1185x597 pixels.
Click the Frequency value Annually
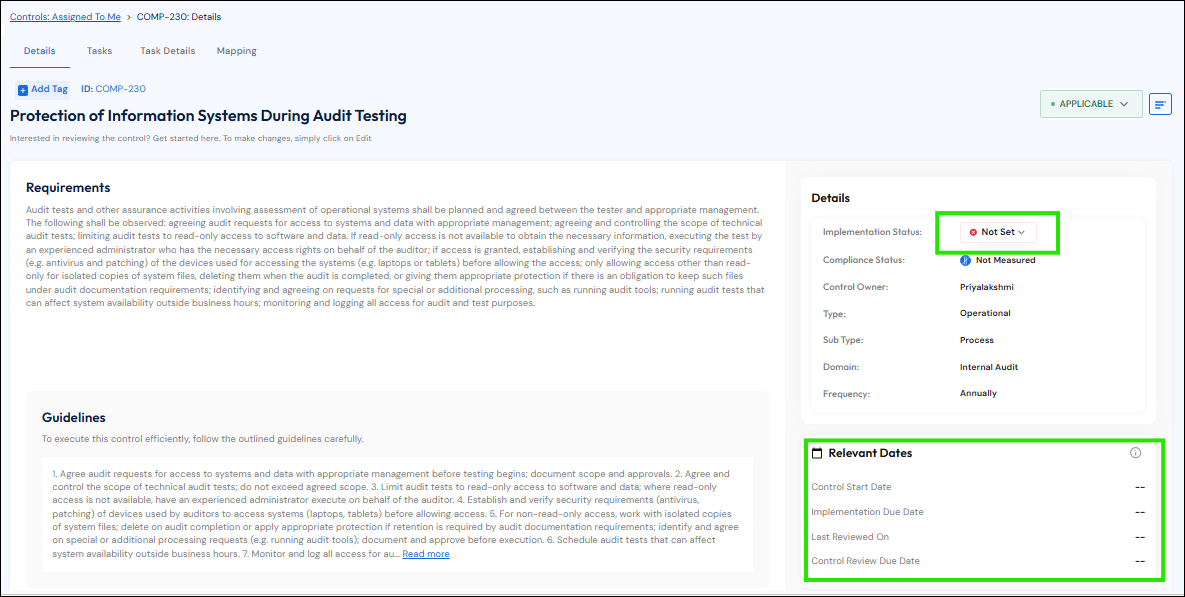(x=978, y=394)
